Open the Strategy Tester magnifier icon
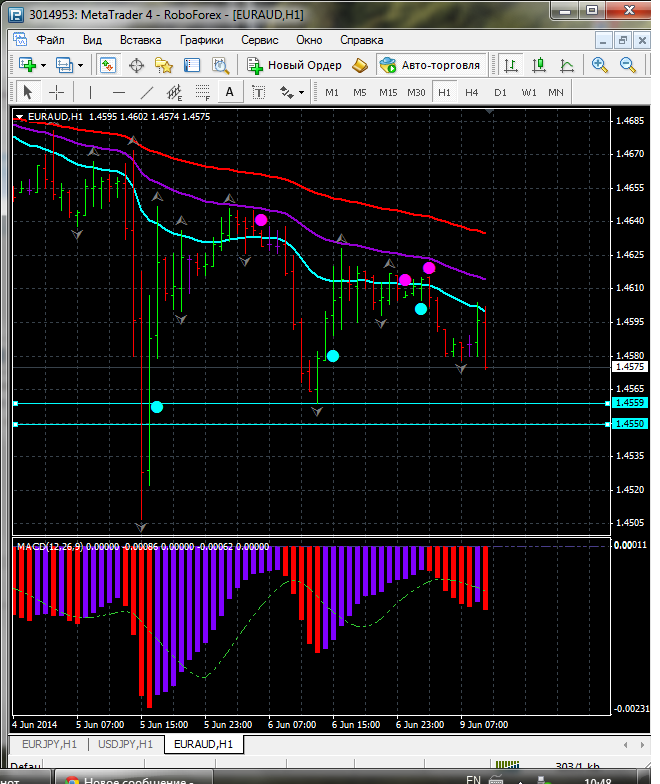 click(x=220, y=66)
